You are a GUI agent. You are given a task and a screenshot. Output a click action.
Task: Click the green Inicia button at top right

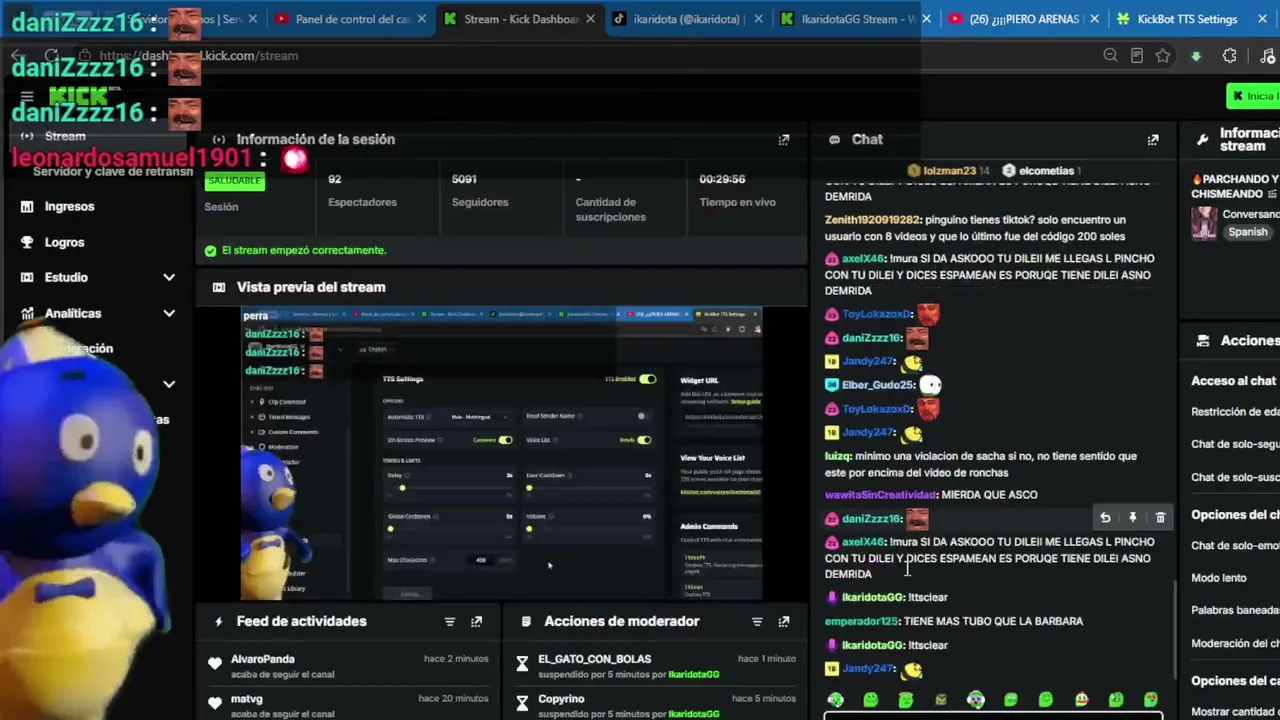pos(1253,96)
